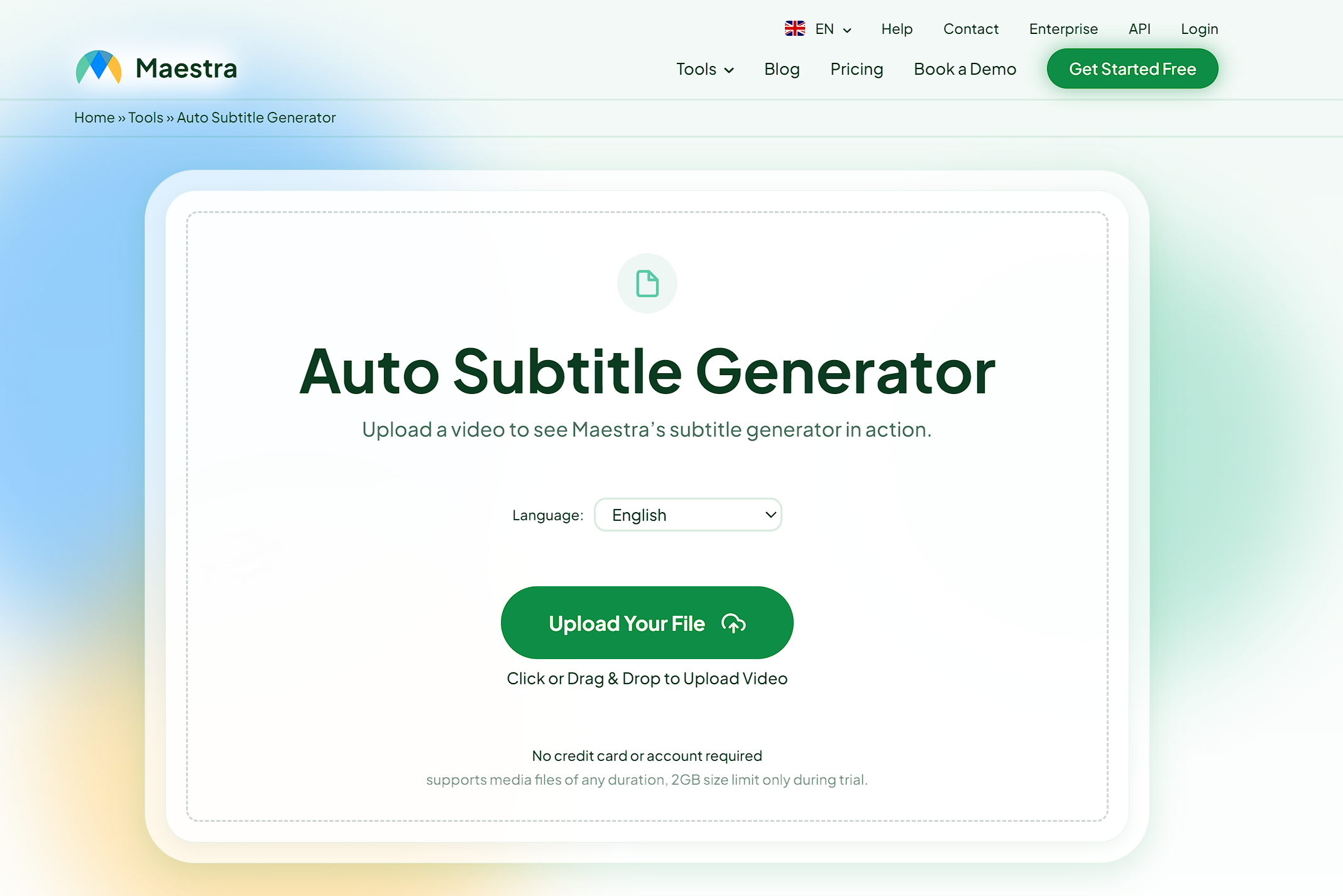
Task: Click the Upload Your File button
Action: [647, 623]
